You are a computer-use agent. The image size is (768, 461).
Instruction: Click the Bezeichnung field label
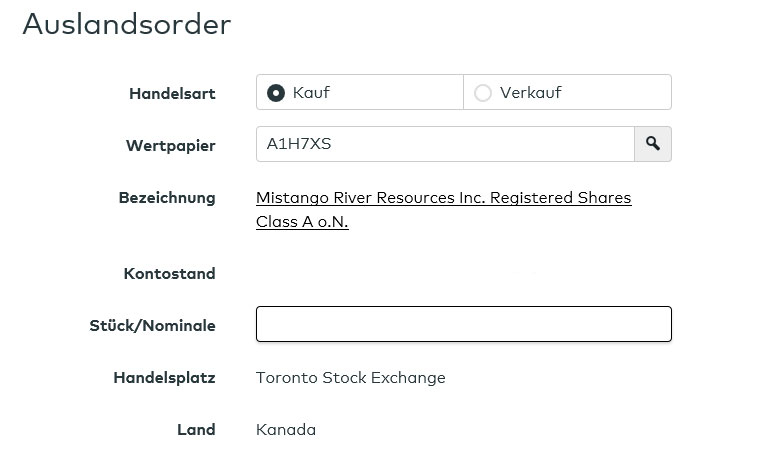tap(167, 198)
